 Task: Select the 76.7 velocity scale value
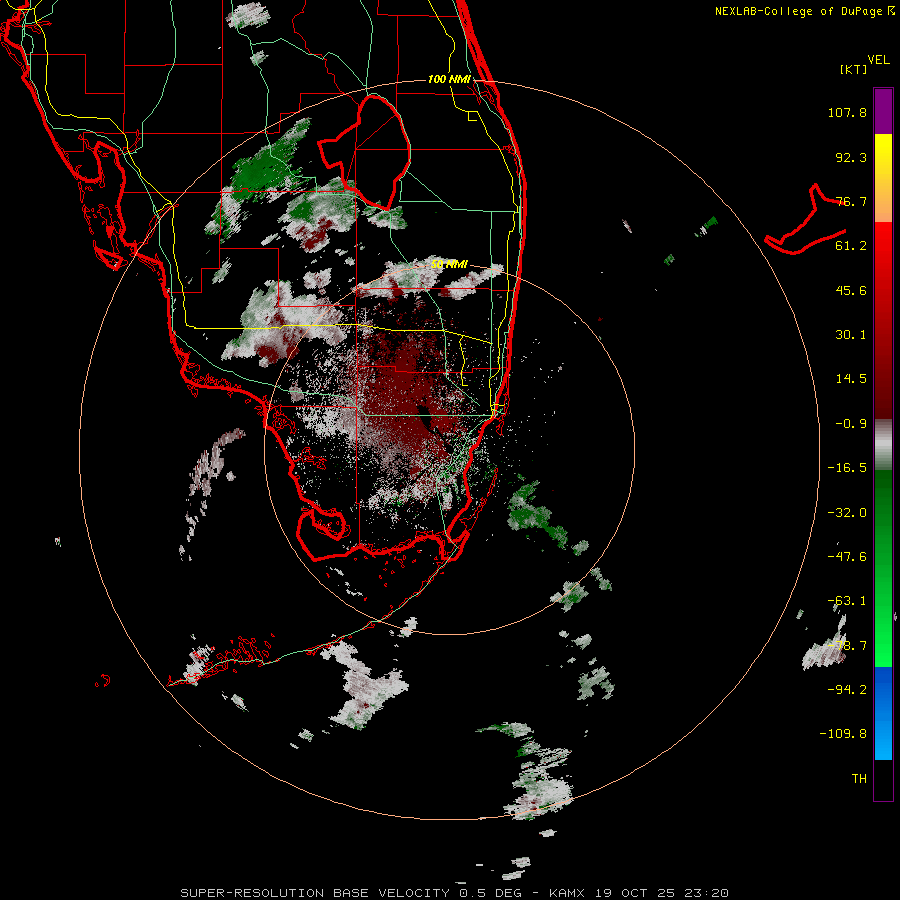(x=851, y=201)
